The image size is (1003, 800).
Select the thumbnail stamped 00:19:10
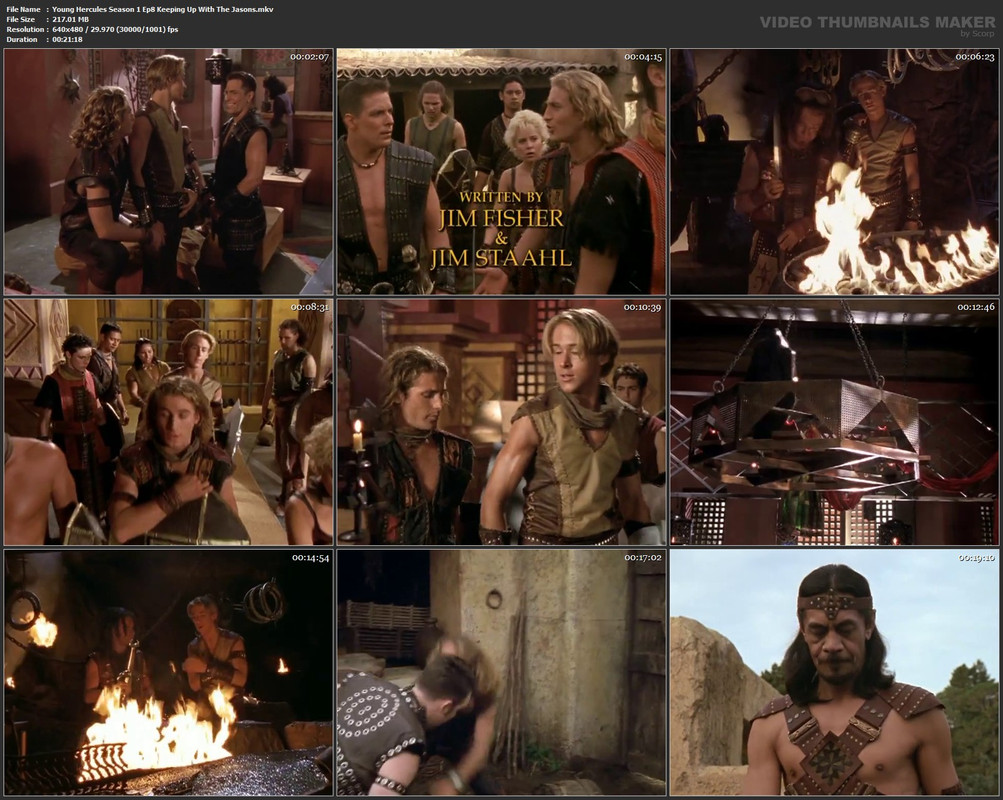coord(834,673)
